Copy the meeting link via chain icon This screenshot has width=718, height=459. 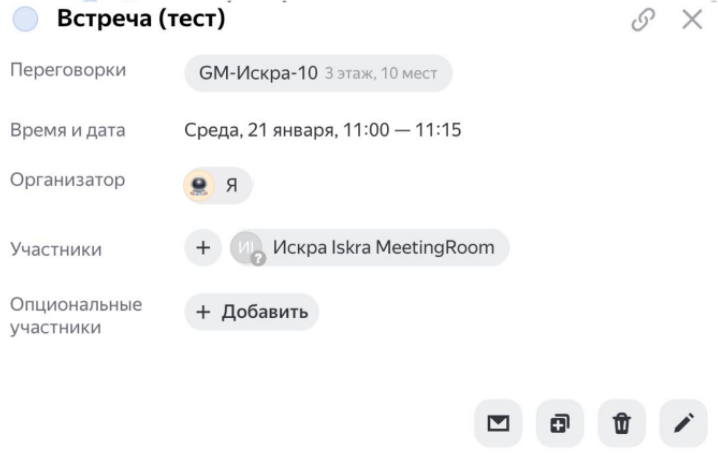[x=643, y=19]
